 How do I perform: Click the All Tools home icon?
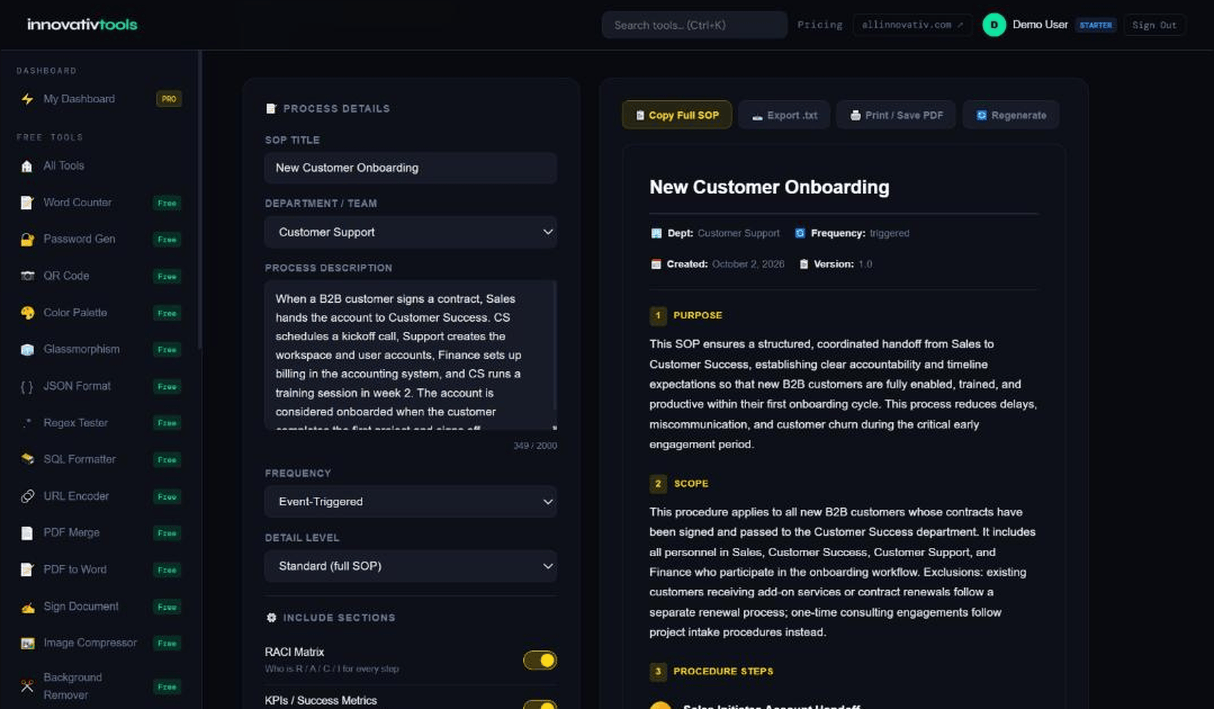coord(27,166)
